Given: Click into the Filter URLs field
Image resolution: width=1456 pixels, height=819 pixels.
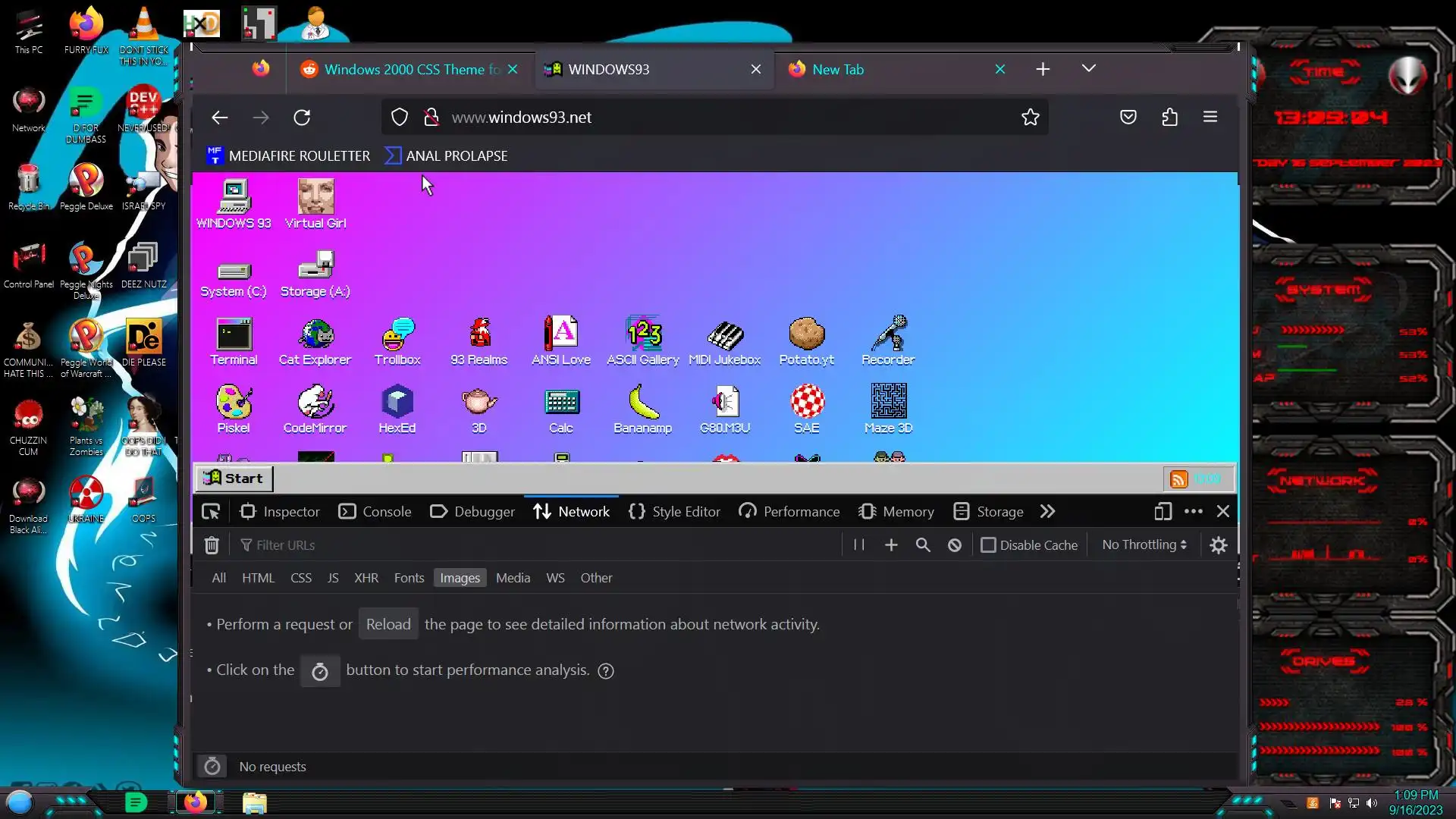Looking at the screenshot, I should click(531, 545).
